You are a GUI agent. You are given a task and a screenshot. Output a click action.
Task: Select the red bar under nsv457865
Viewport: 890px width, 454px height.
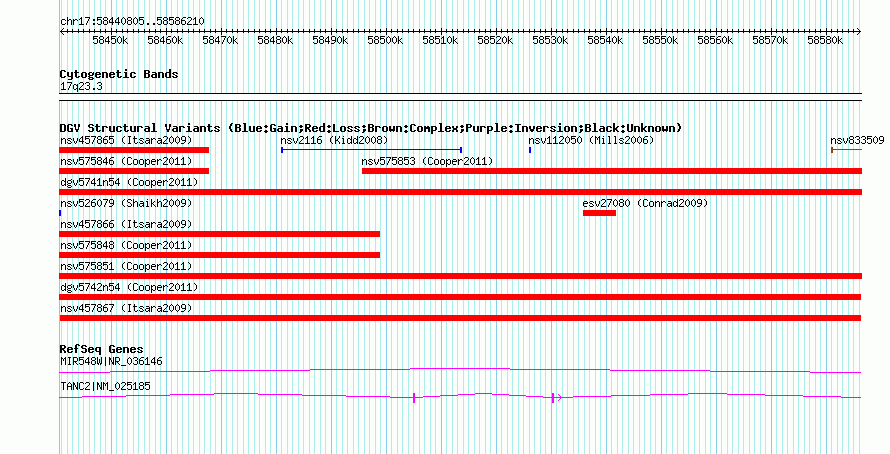click(134, 150)
